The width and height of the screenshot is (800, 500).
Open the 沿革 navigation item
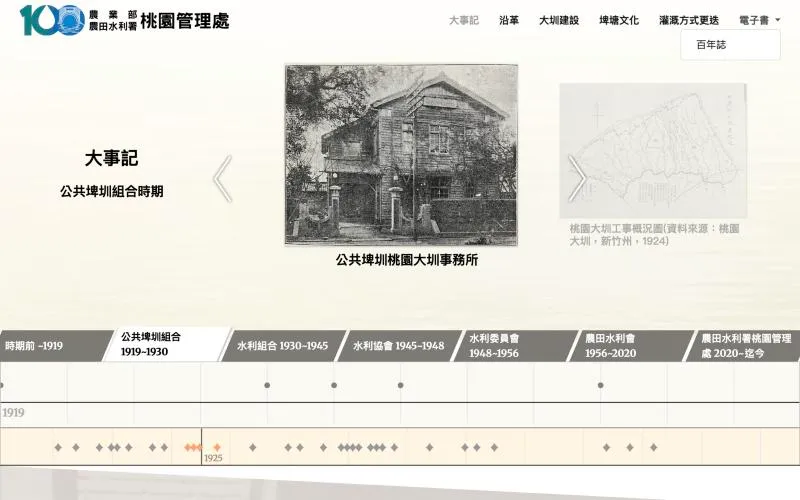coord(509,20)
